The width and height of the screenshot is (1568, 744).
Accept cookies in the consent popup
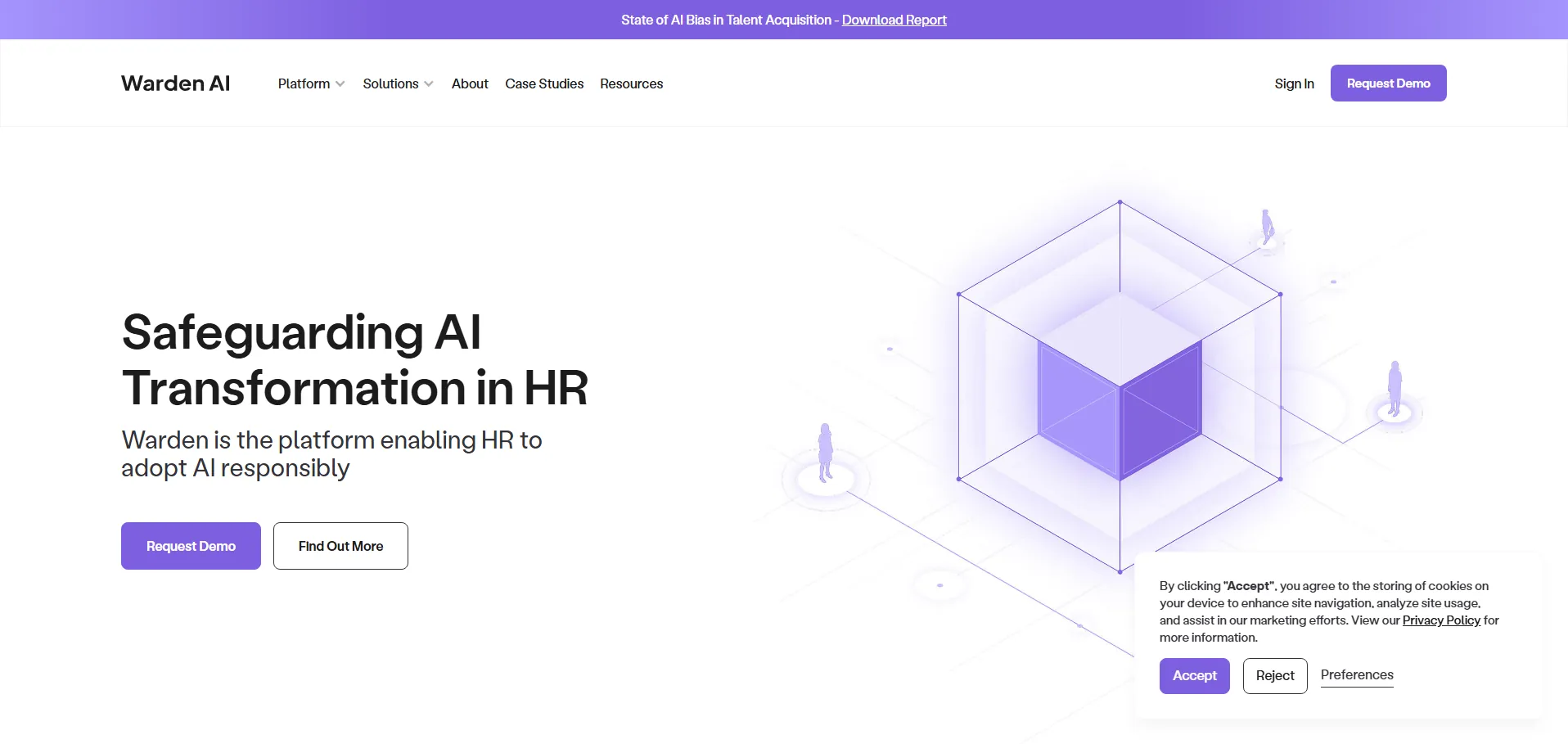click(x=1194, y=676)
